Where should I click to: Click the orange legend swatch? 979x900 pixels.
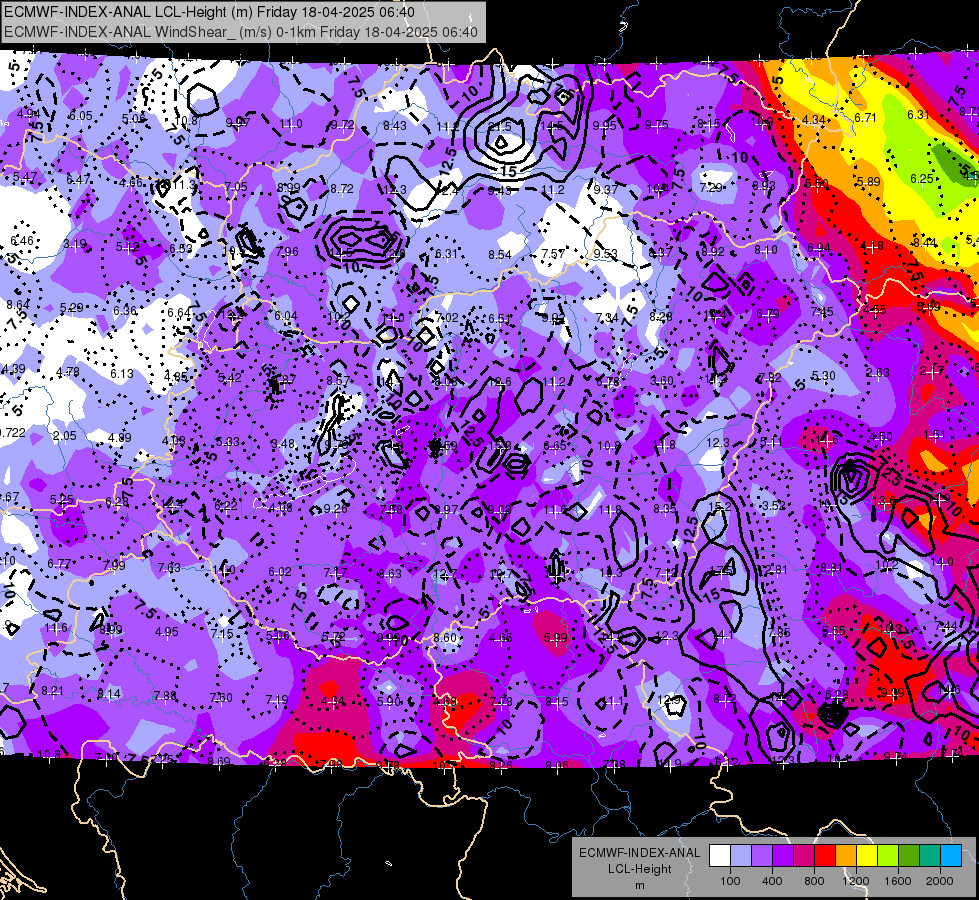click(x=846, y=856)
